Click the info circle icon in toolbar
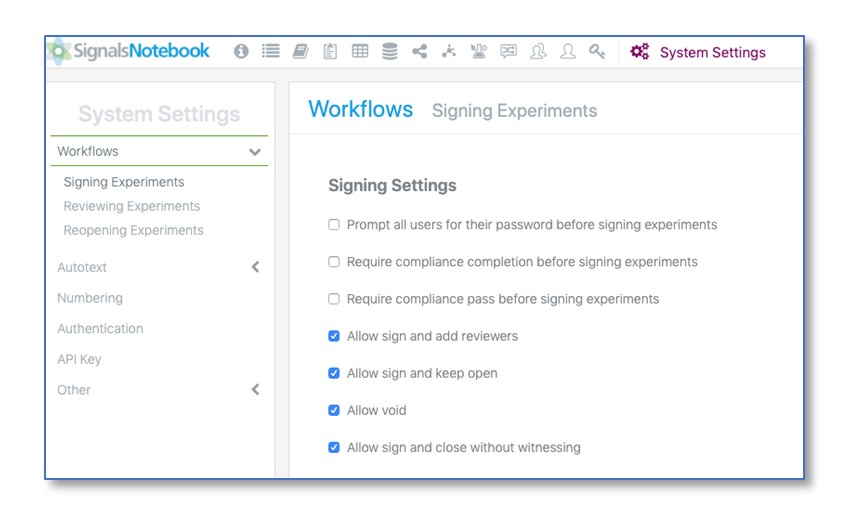 241,52
